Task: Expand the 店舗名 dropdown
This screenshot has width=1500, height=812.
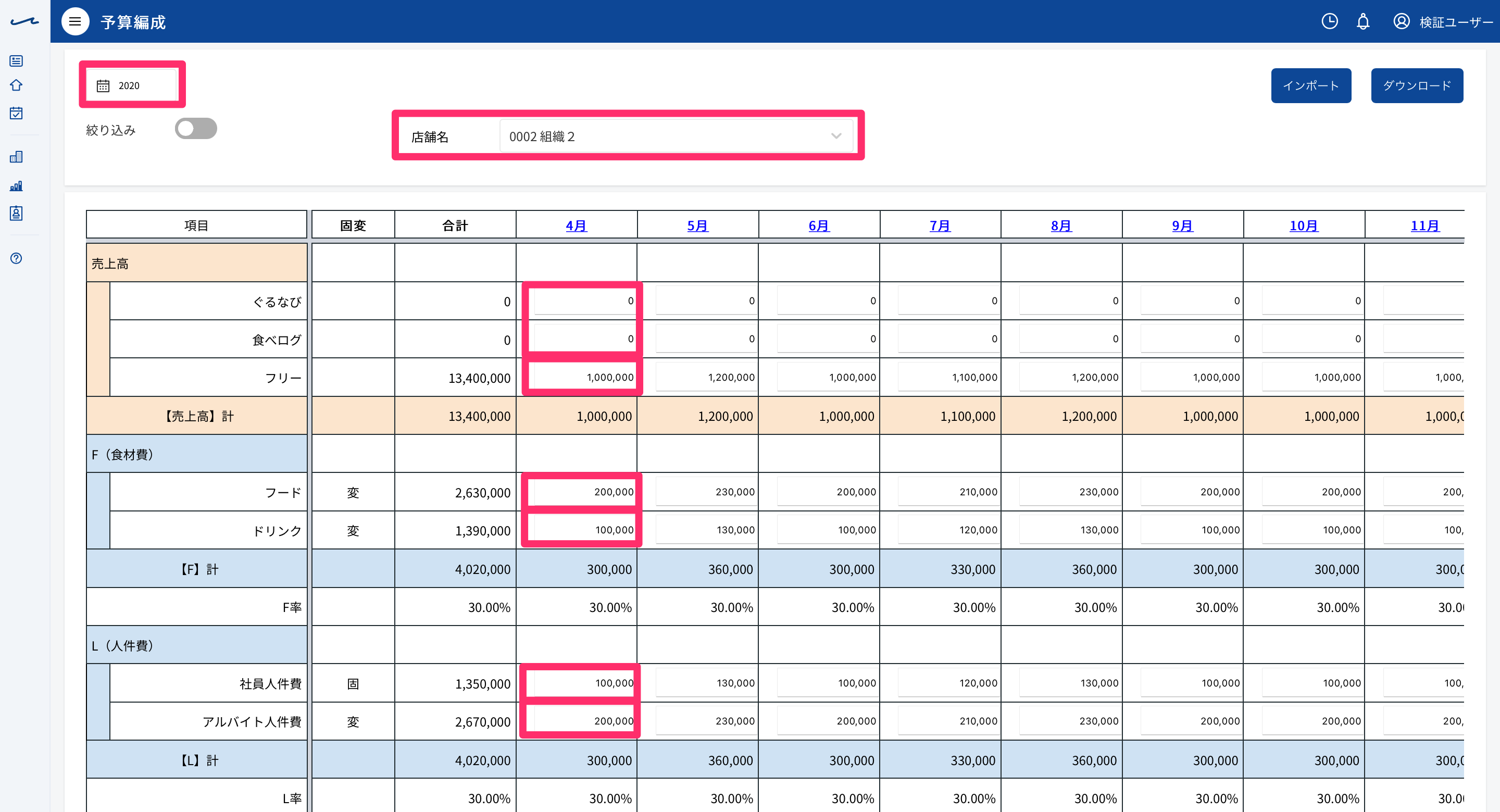Action: coord(676,136)
